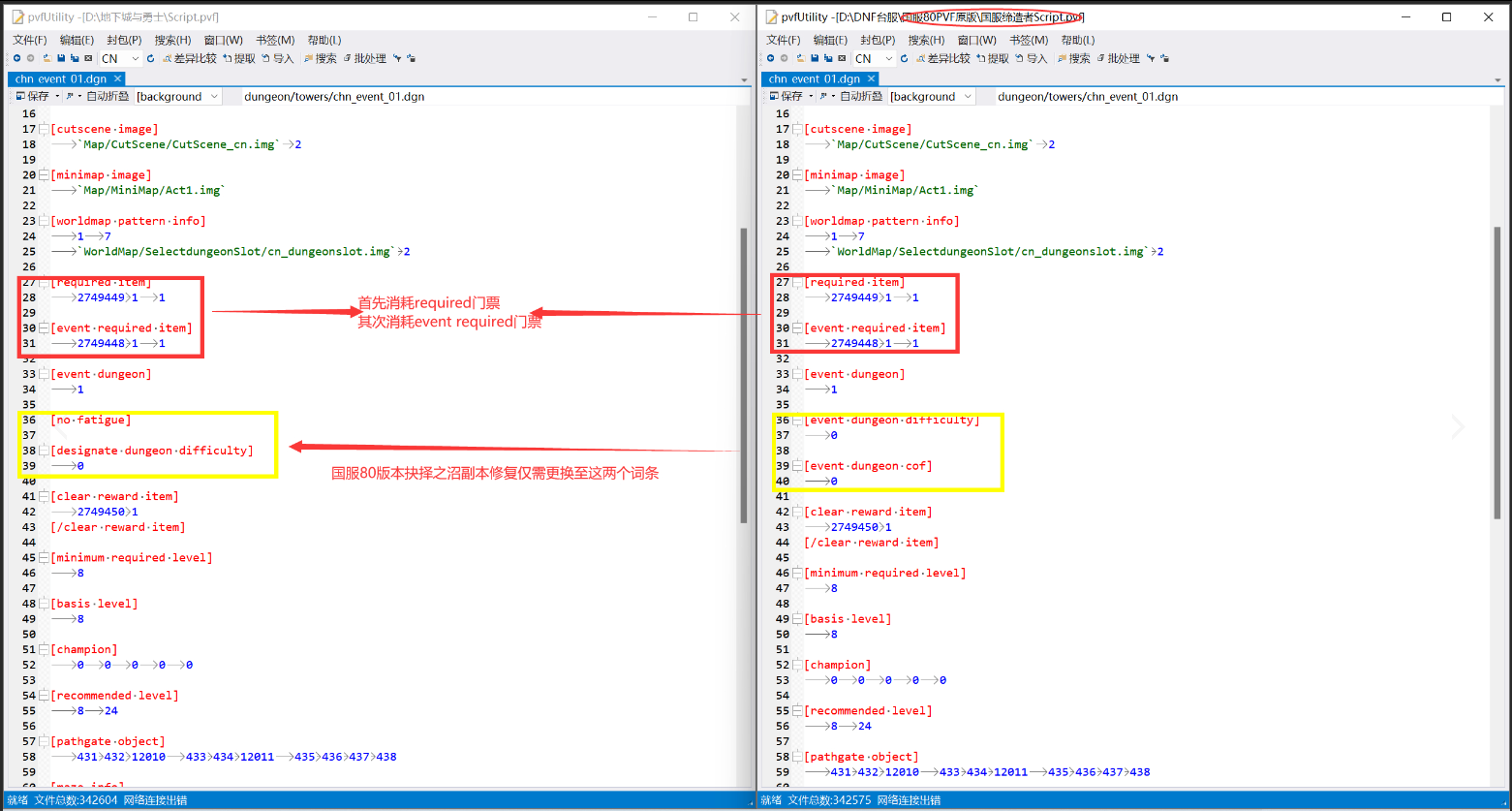The height and width of the screenshot is (811, 1512).
Task: Collapse [event dungeon cof] fold marker in right window
Action: [797, 465]
